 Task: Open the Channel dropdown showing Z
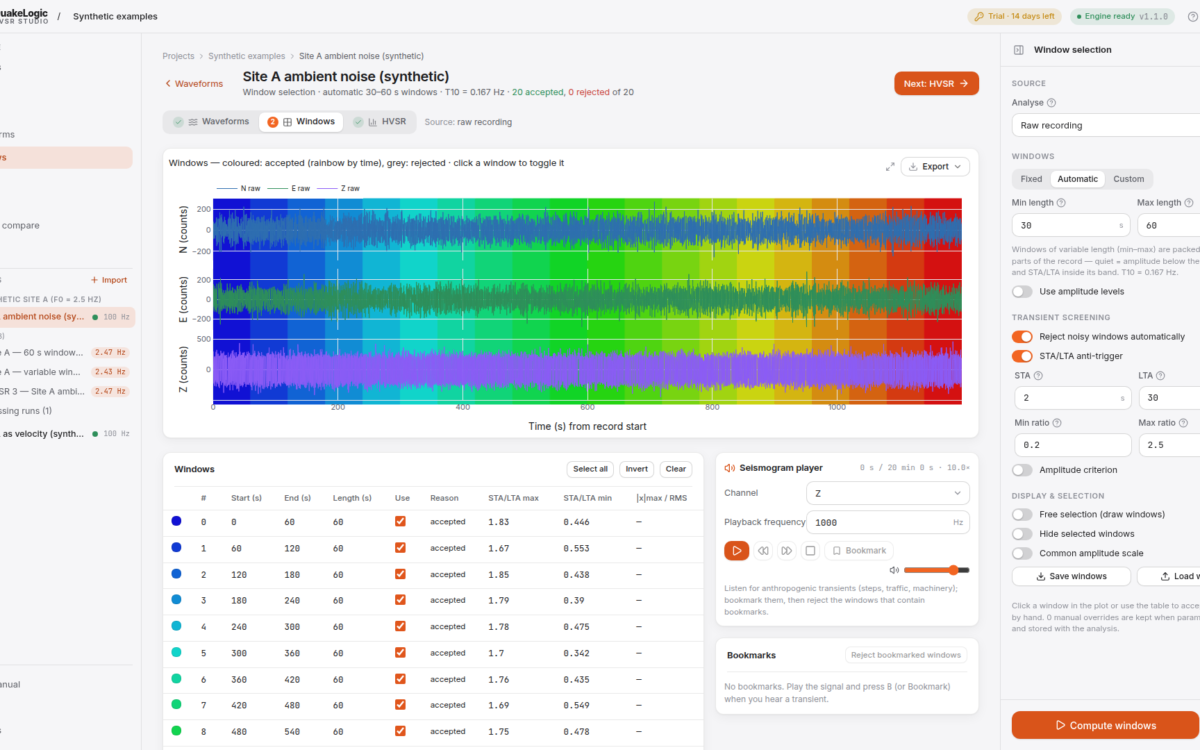(x=889, y=493)
